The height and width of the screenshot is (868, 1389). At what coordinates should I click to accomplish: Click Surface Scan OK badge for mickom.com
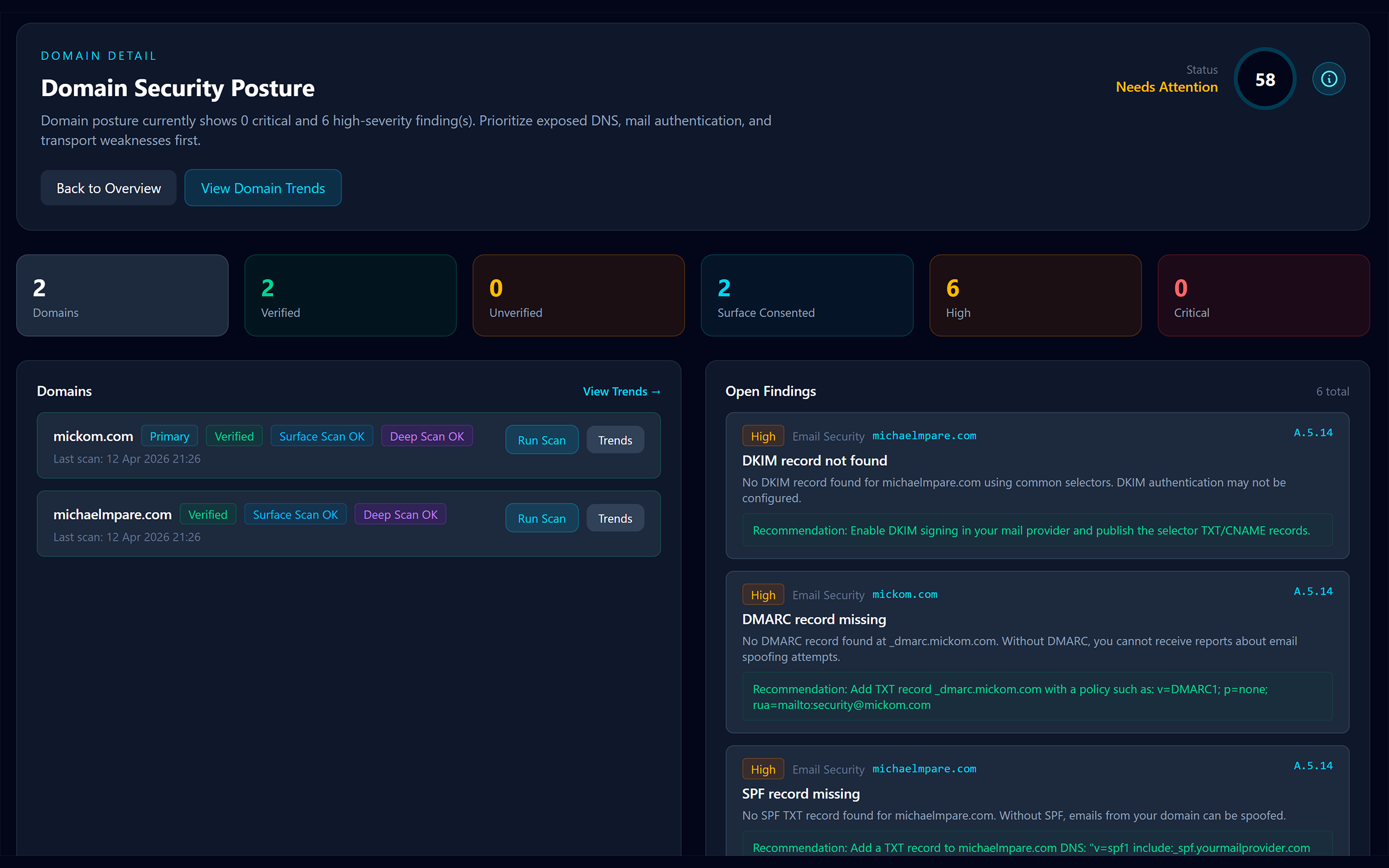[322, 436]
